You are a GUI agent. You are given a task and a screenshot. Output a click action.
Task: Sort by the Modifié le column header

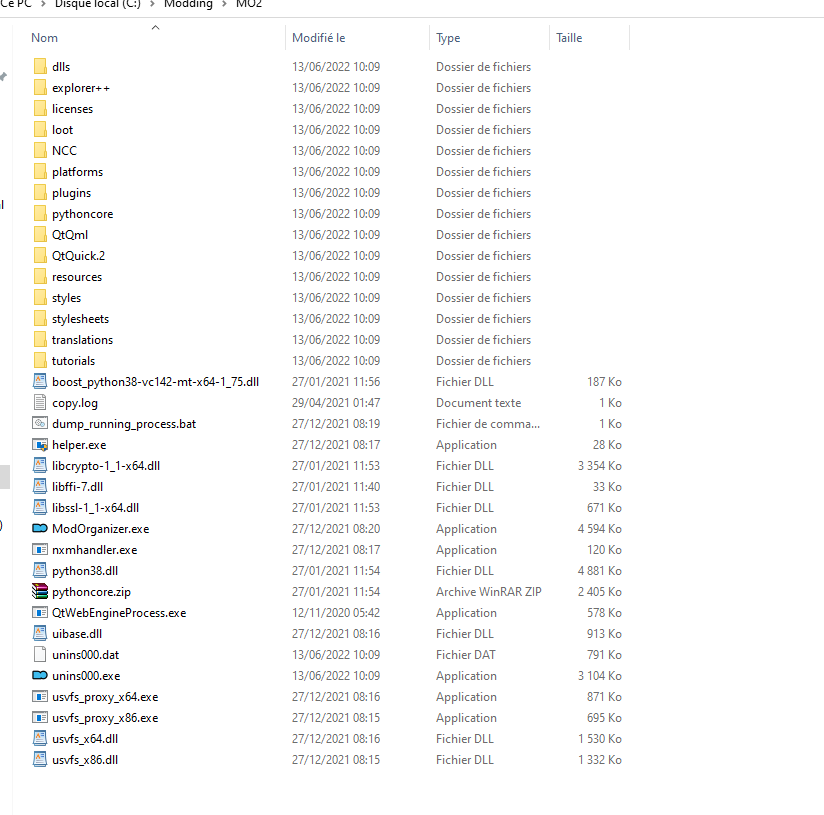(x=318, y=38)
